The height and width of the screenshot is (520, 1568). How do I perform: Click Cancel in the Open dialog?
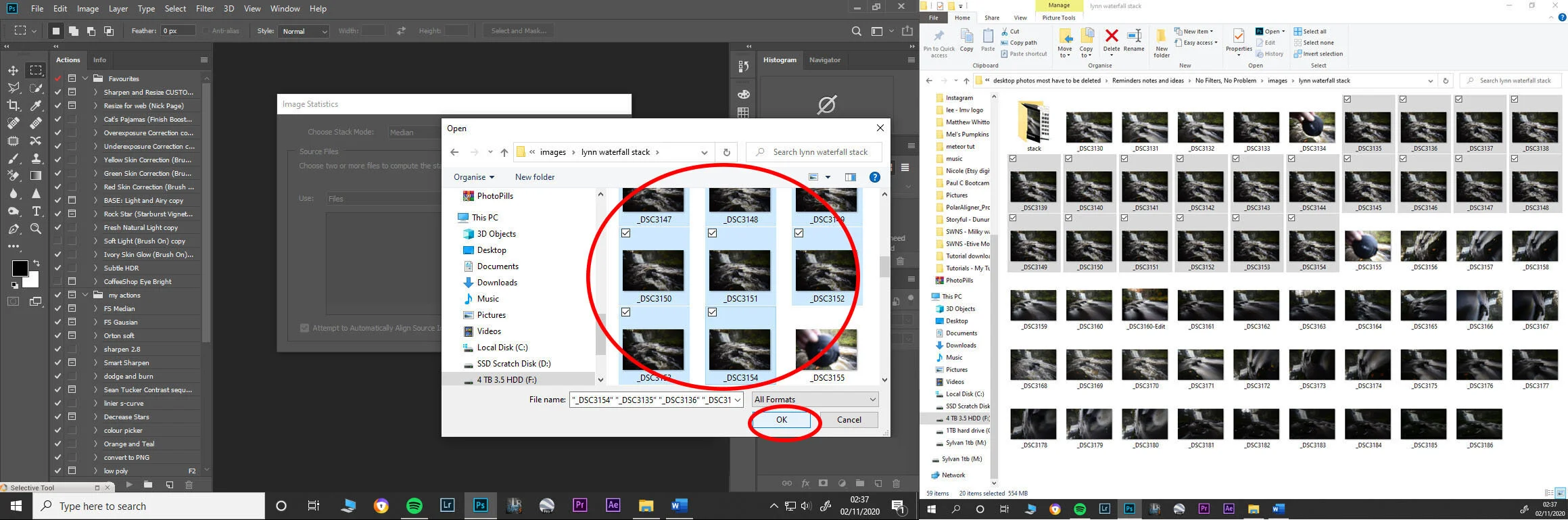[849, 420]
